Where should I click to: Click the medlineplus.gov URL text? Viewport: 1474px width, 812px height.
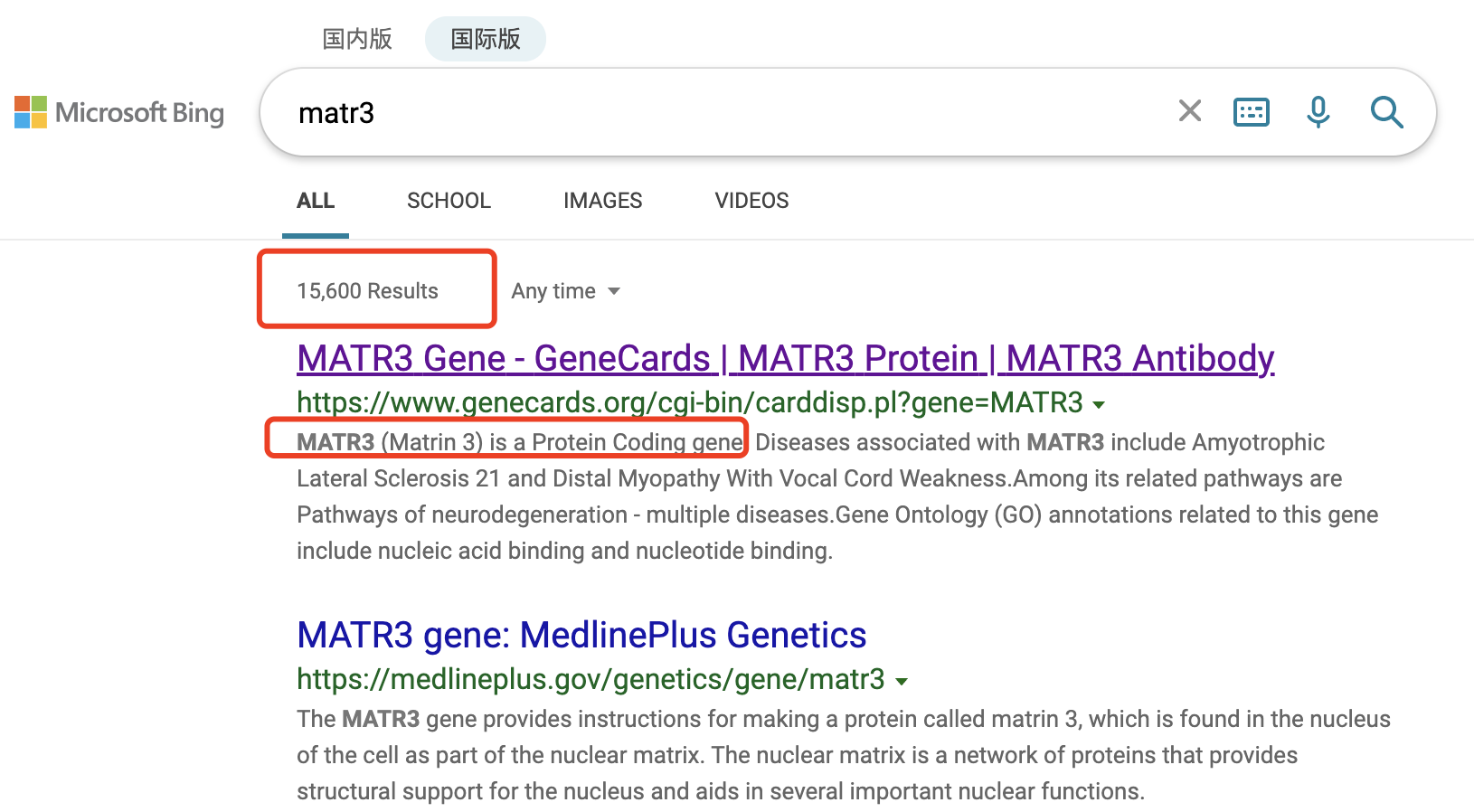point(591,678)
